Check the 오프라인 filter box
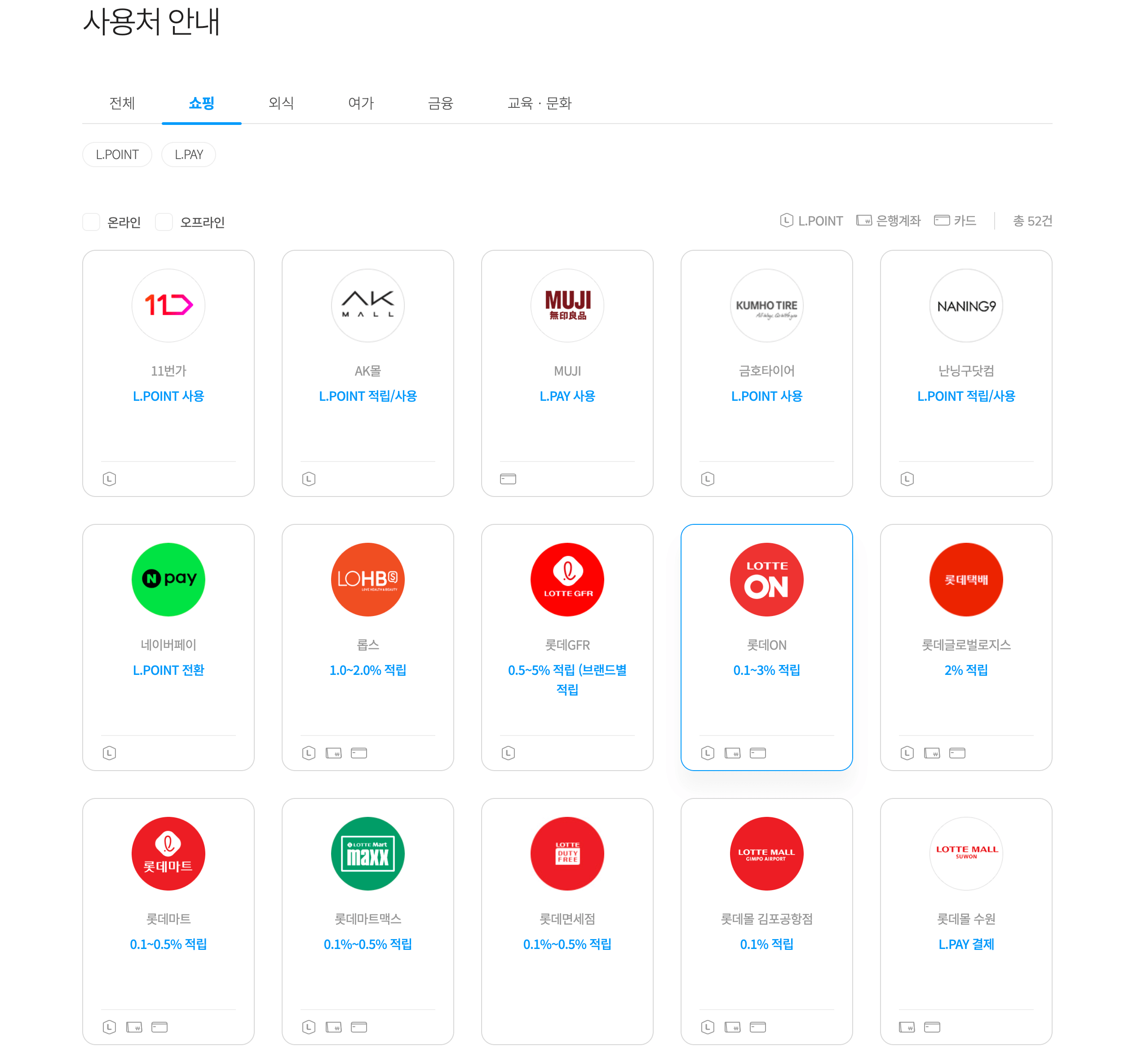The width and height of the screenshot is (1133, 1064). tap(164, 222)
